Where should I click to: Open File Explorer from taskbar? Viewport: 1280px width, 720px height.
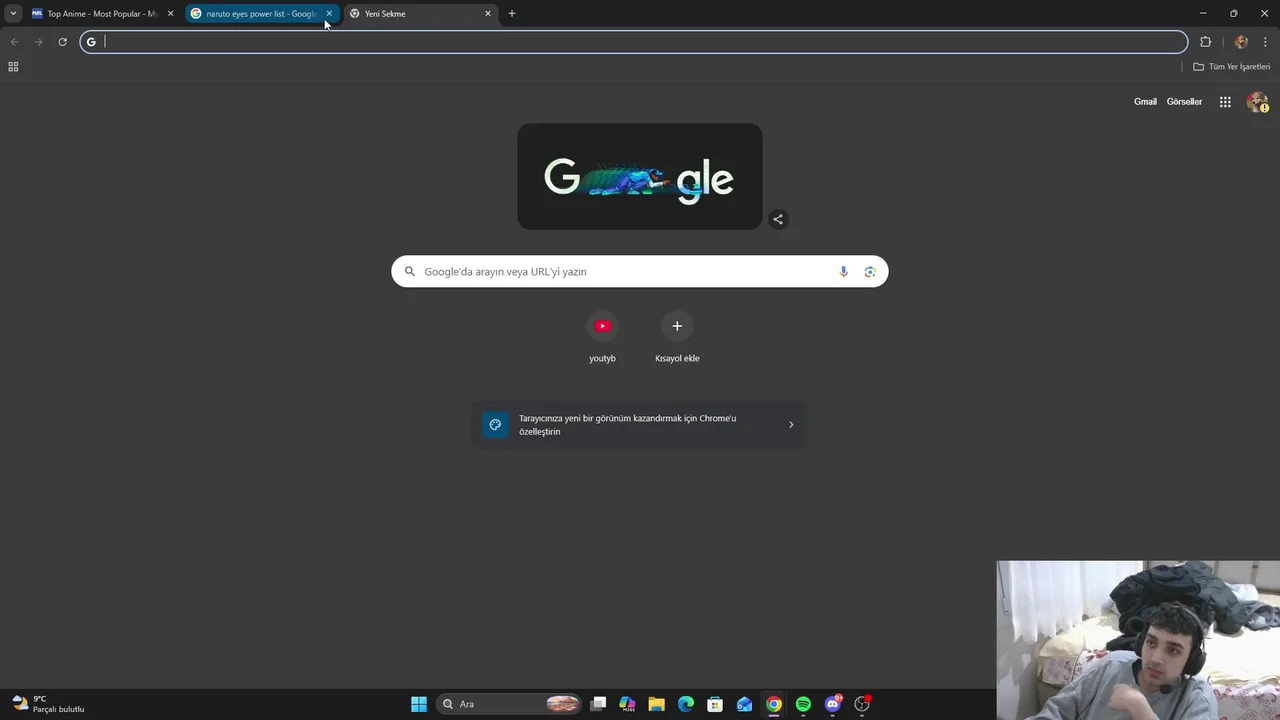(656, 704)
